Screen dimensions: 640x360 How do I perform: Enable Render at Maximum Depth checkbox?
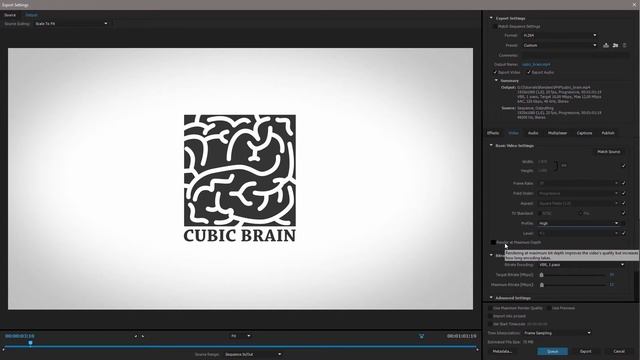[x=493, y=242]
